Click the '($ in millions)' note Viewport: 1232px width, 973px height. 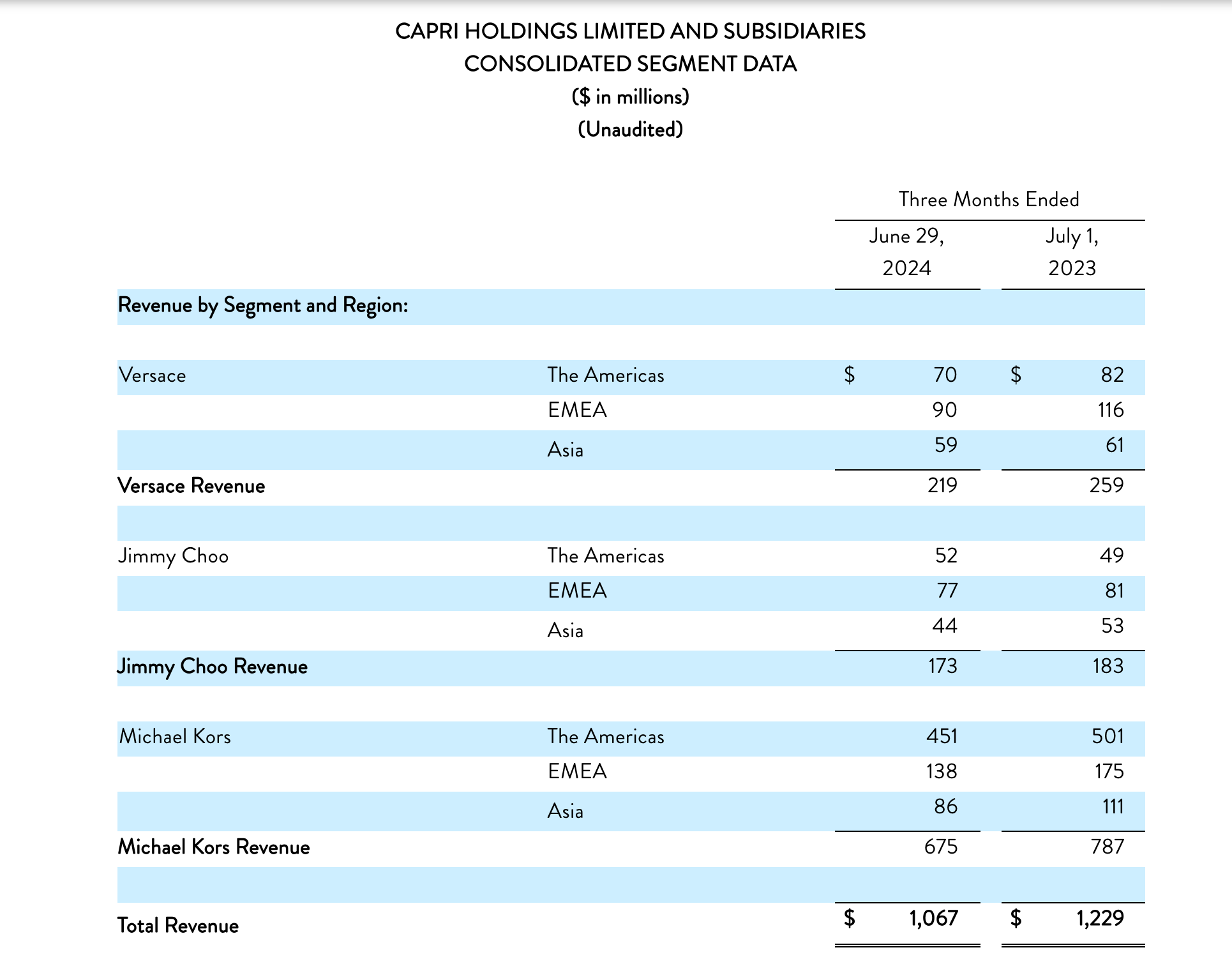(630, 97)
